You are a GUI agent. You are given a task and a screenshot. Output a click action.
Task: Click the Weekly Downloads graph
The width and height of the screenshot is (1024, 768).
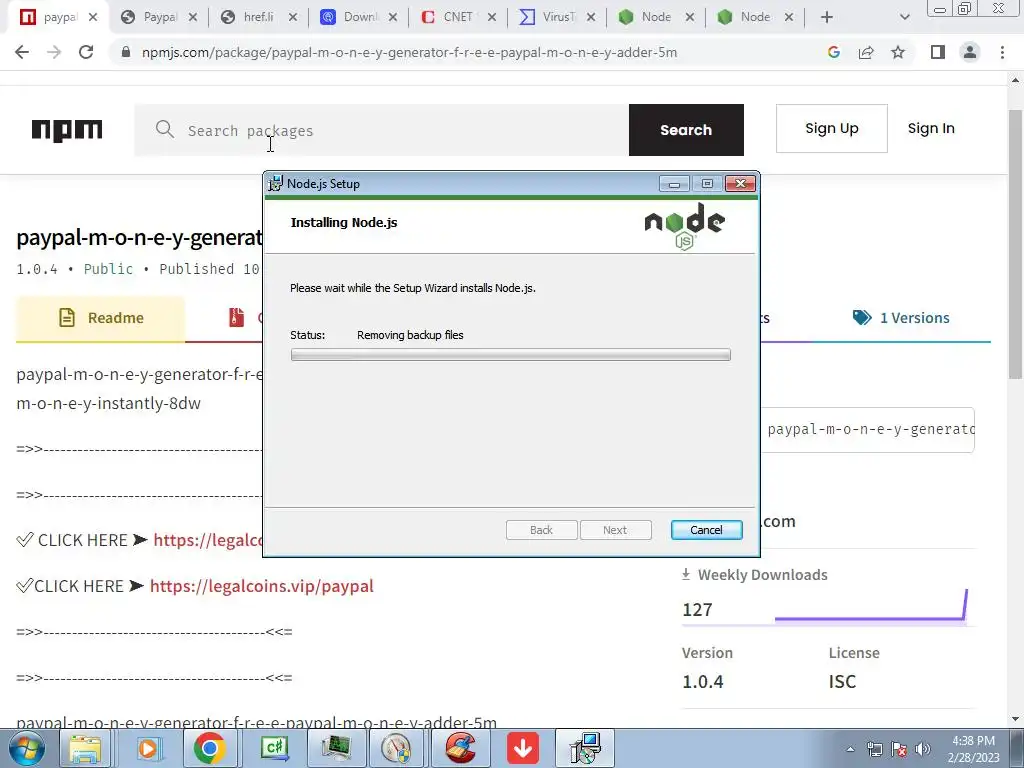[x=871, y=605]
